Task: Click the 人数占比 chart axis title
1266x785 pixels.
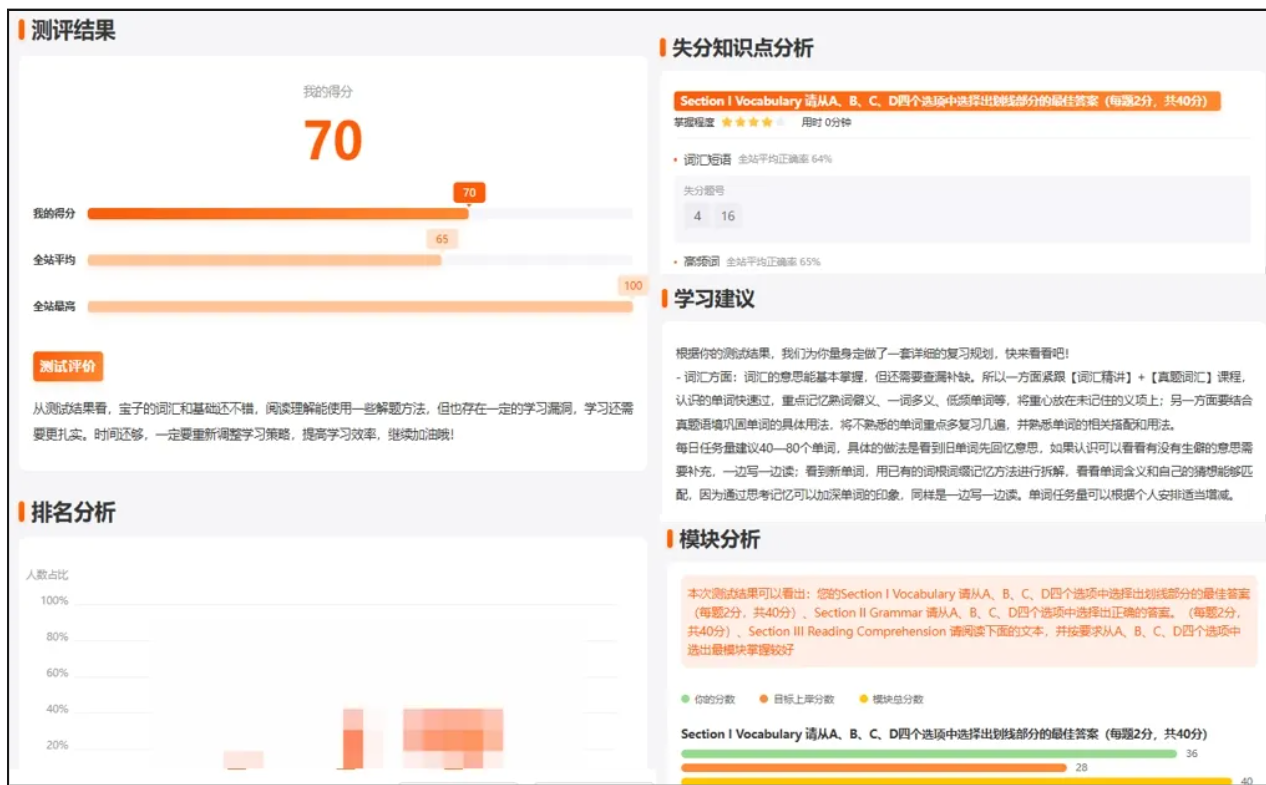Action: pos(47,575)
